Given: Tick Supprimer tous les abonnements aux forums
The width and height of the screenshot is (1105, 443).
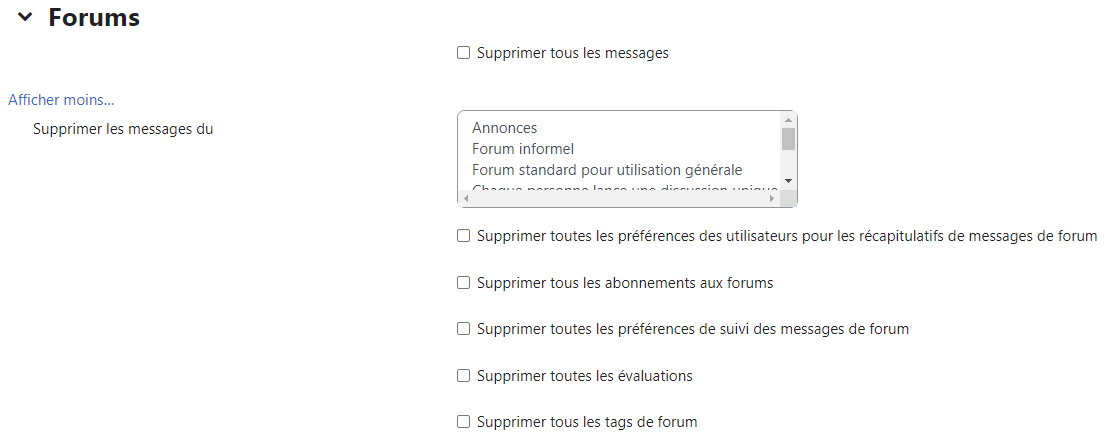Looking at the screenshot, I should click(x=463, y=283).
